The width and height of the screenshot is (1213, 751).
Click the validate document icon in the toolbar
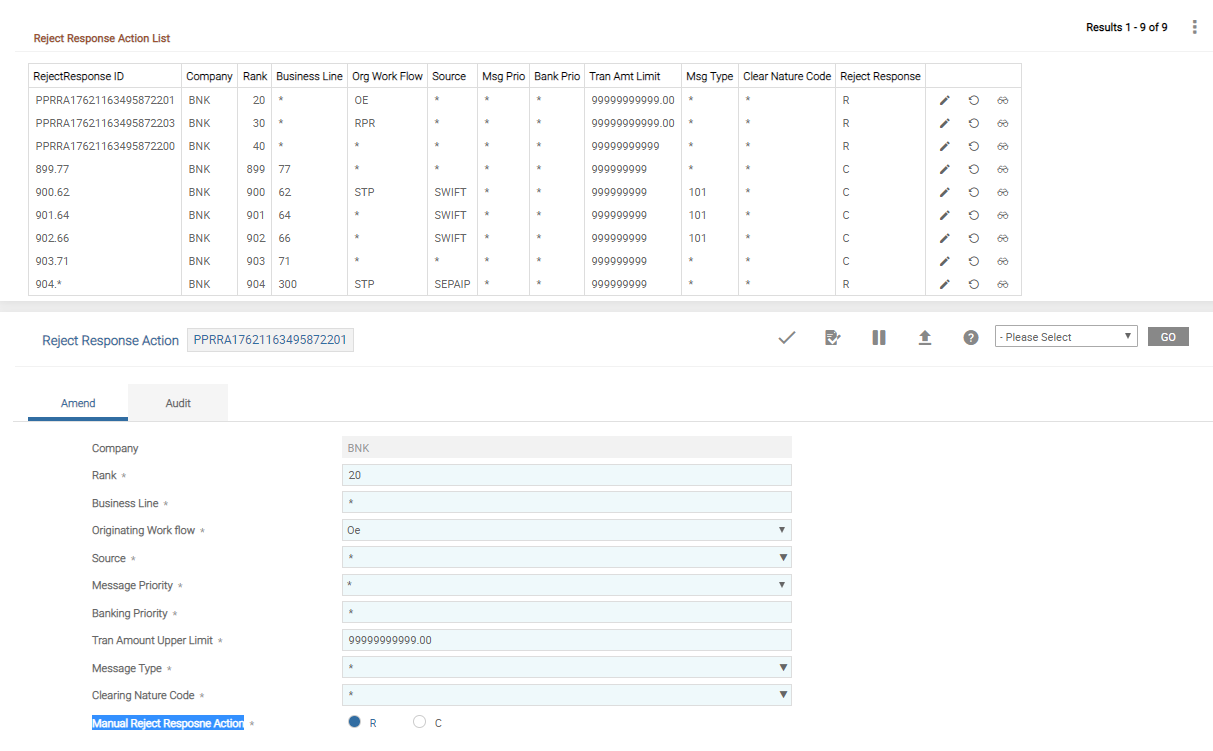tap(832, 338)
